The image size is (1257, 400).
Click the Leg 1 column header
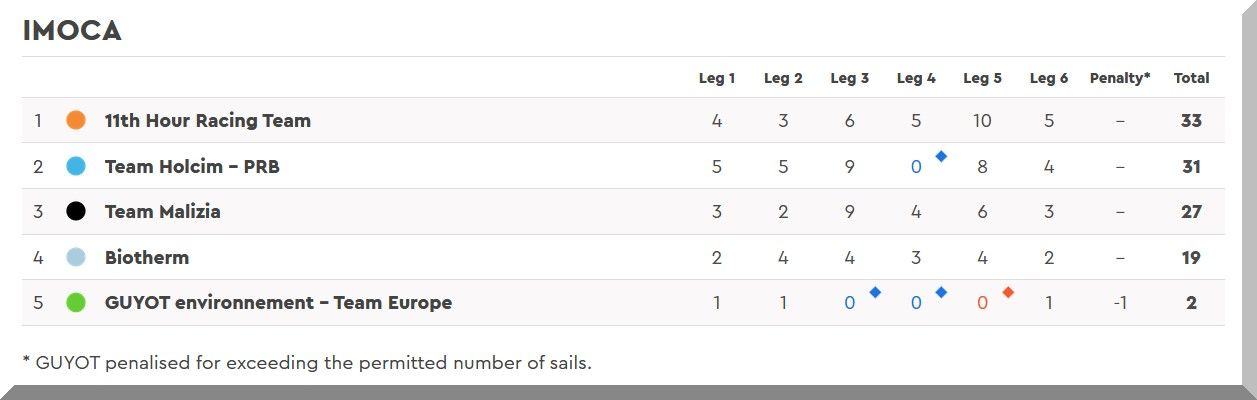(717, 78)
